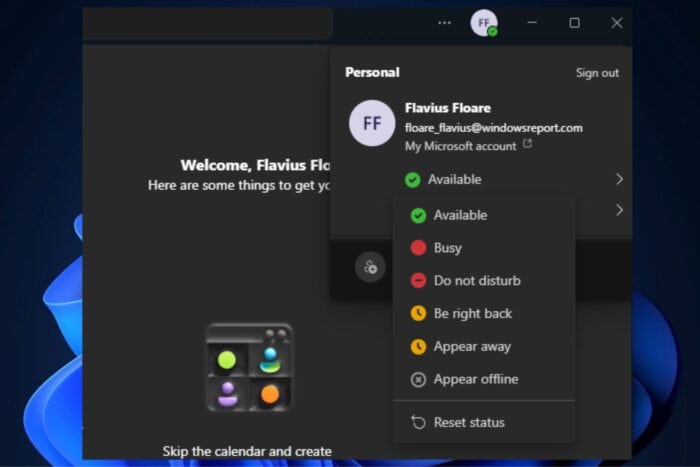Open My Microsoft account link

click(x=460, y=146)
